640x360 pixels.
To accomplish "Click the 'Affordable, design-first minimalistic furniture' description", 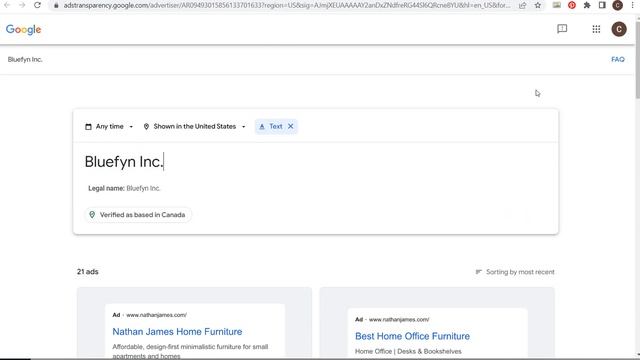I will point(190,351).
